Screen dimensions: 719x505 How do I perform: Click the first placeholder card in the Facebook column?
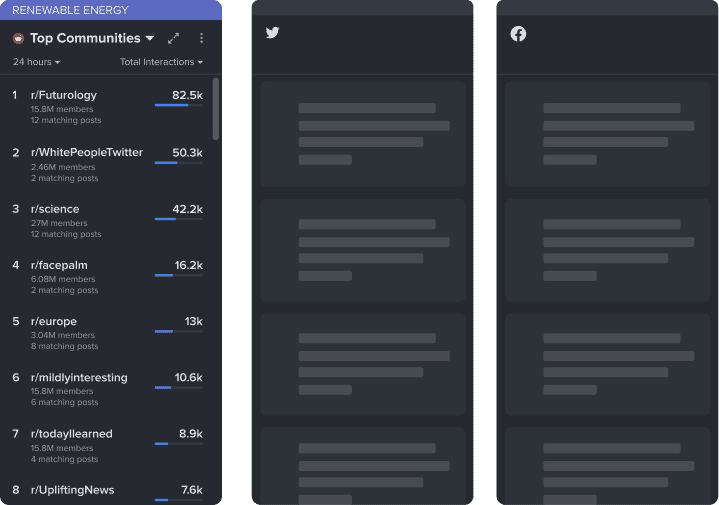click(608, 134)
